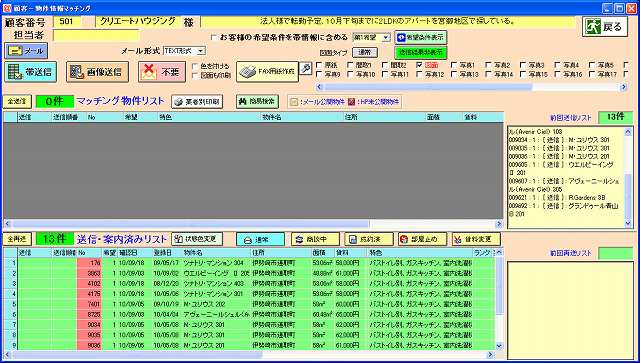
Task: Click the 確認日 column header in sent list
Action: click(135, 253)
